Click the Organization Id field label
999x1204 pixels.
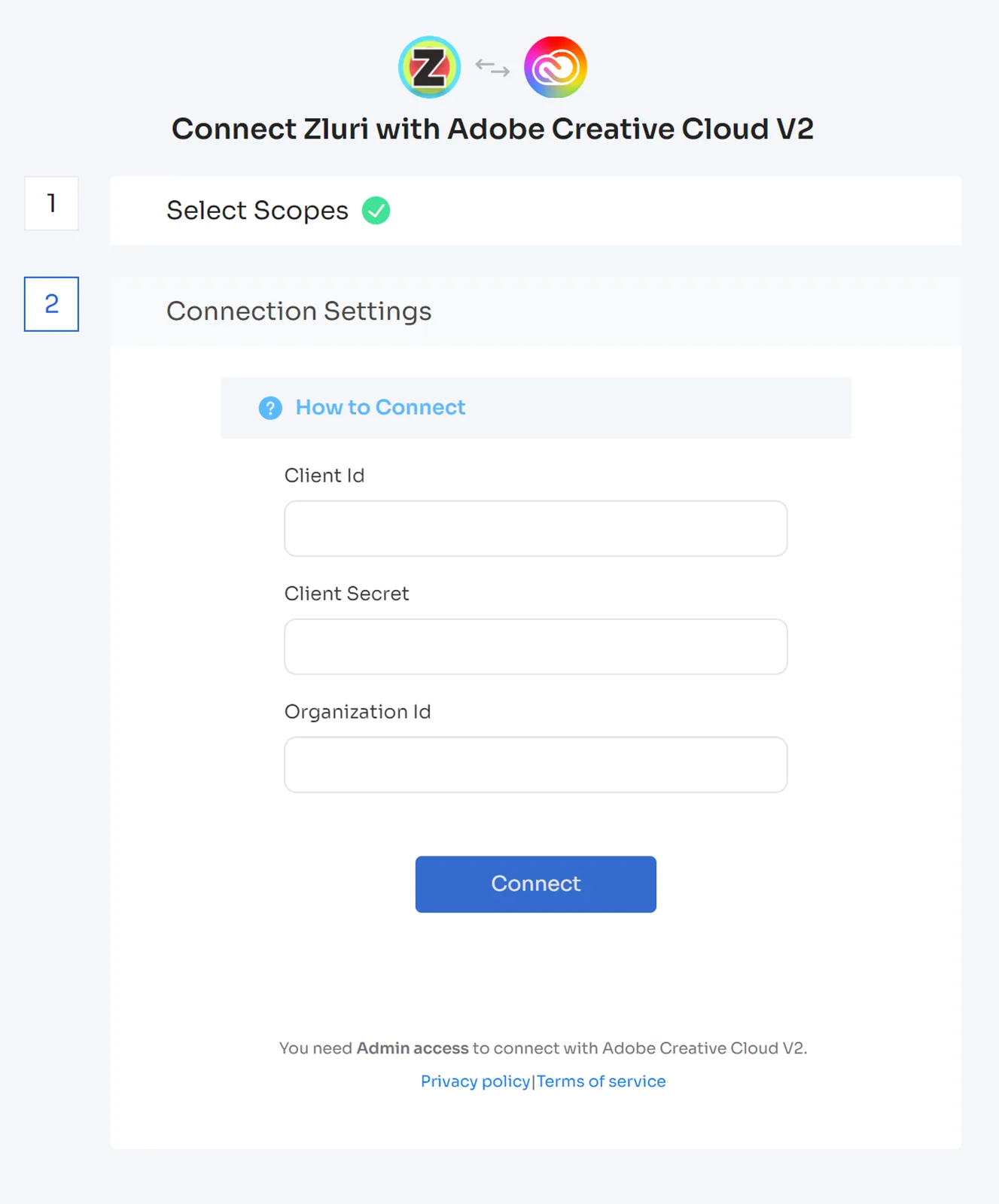coord(358,712)
